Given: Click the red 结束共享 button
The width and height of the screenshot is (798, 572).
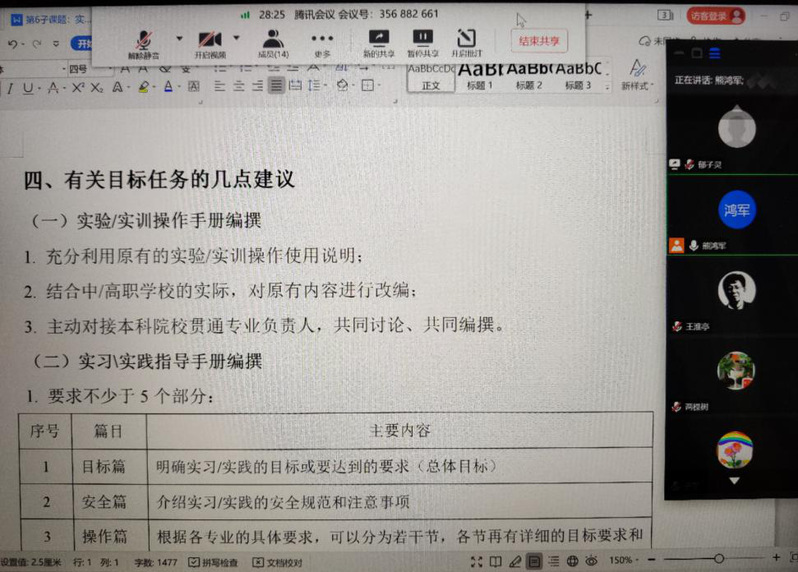Looking at the screenshot, I should pos(538,41).
